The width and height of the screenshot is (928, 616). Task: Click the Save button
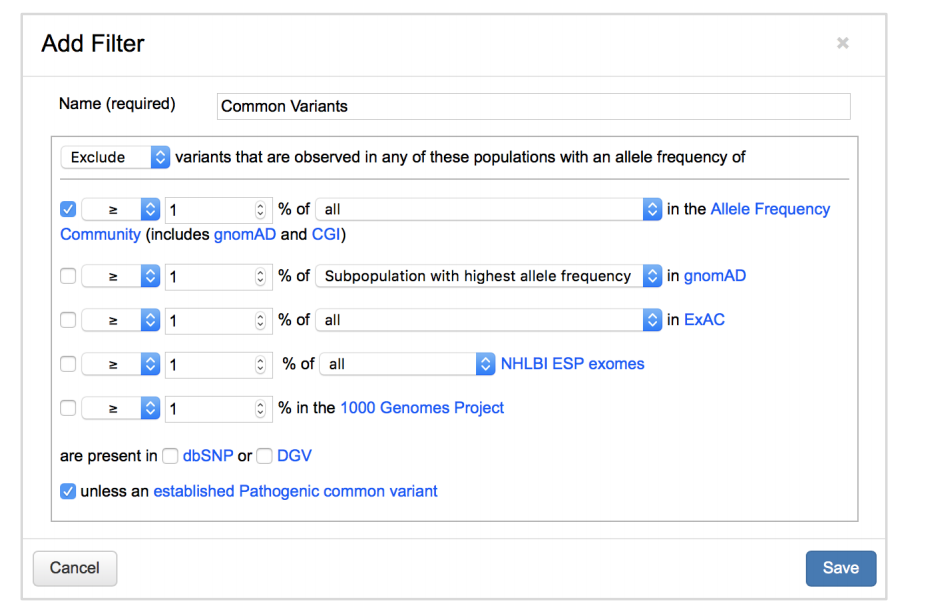[841, 568]
